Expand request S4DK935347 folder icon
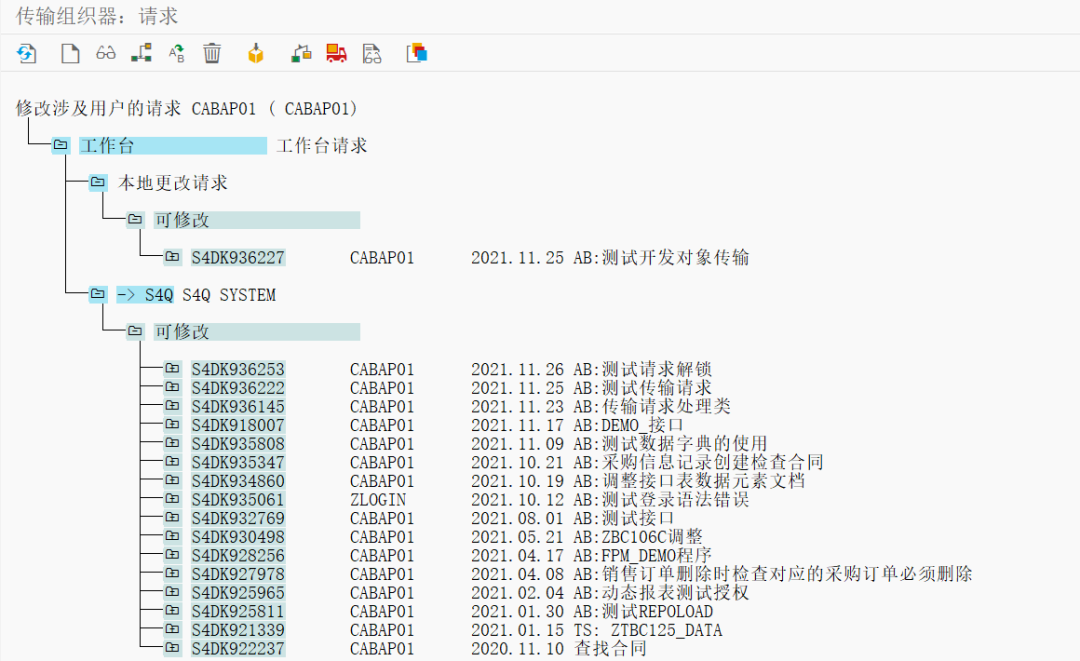 [x=172, y=461]
